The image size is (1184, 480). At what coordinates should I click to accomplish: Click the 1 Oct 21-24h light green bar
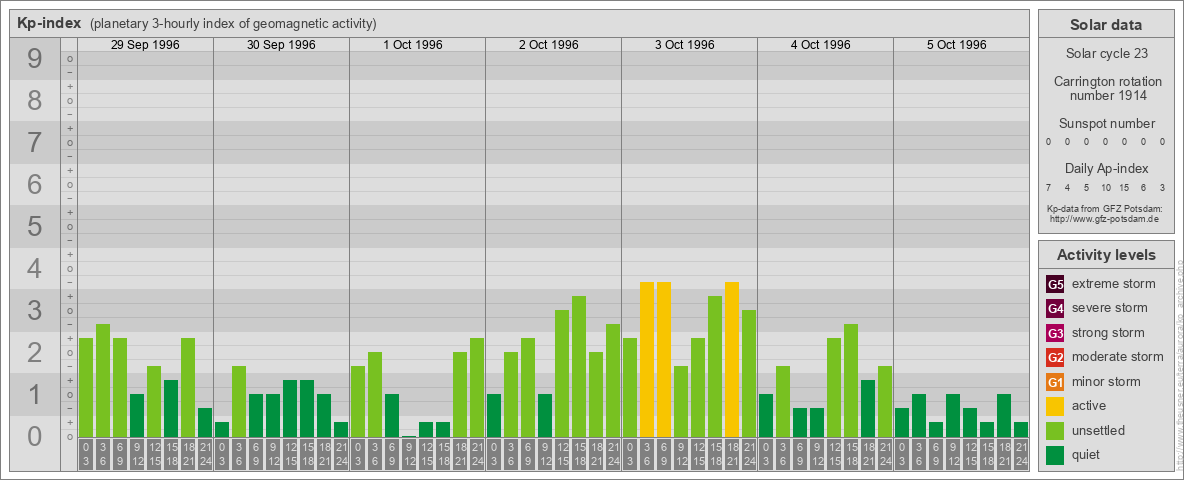(x=476, y=387)
